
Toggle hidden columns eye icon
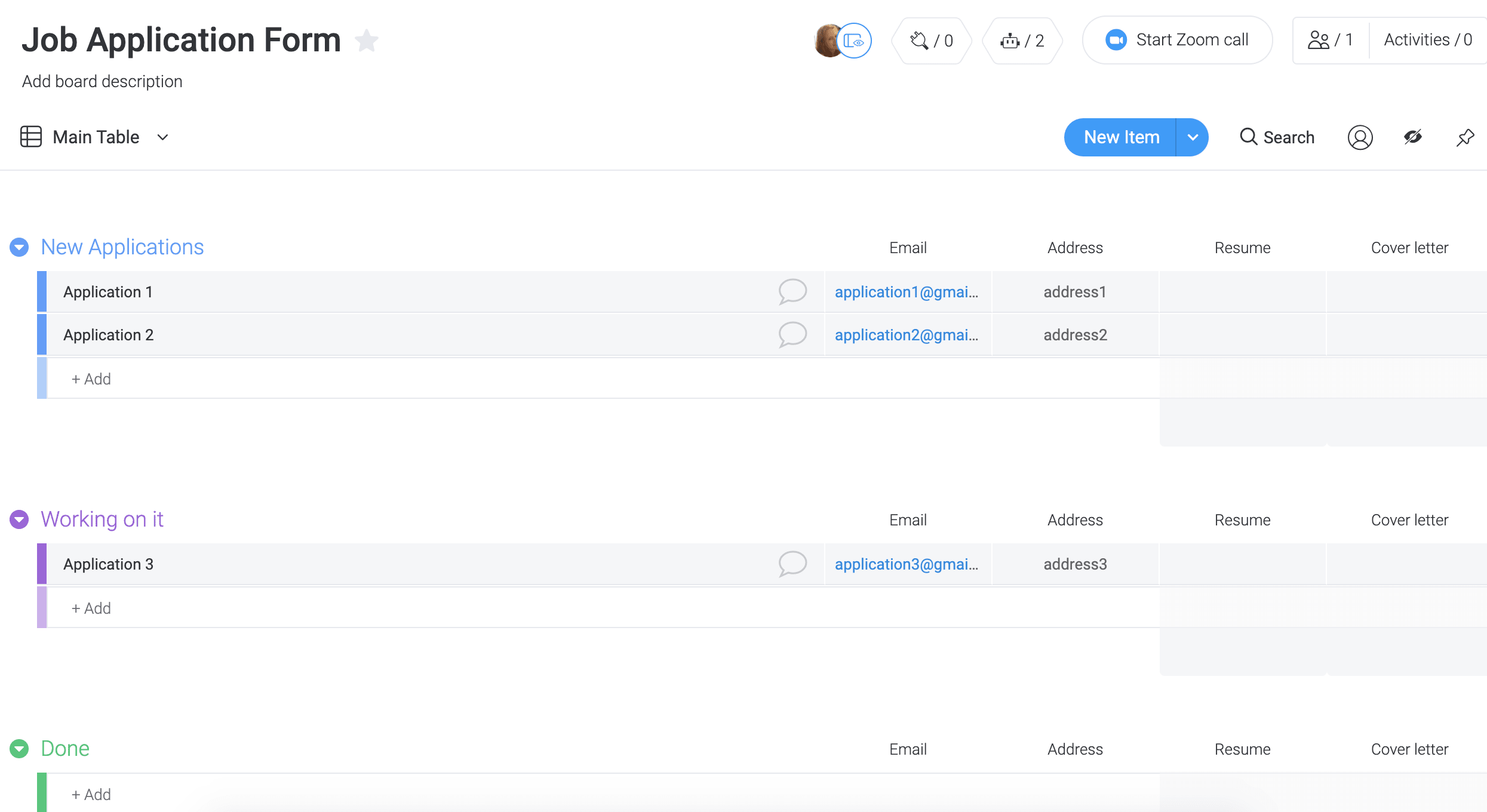coord(1412,137)
